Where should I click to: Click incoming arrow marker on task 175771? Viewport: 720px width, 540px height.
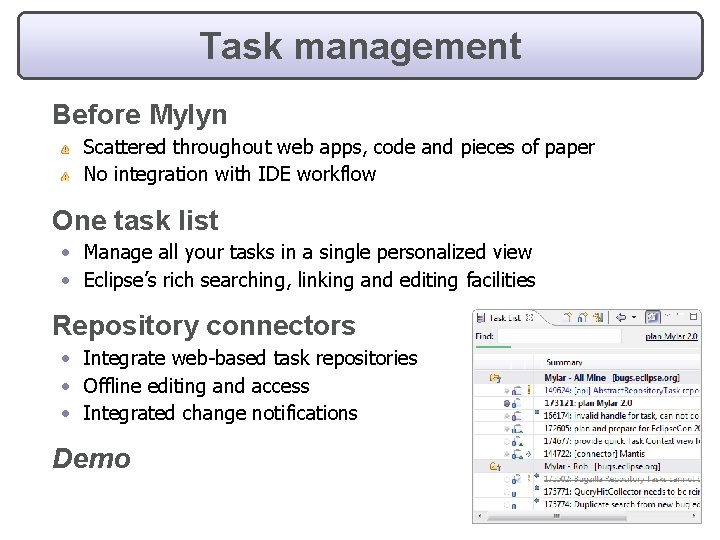tap(536, 489)
